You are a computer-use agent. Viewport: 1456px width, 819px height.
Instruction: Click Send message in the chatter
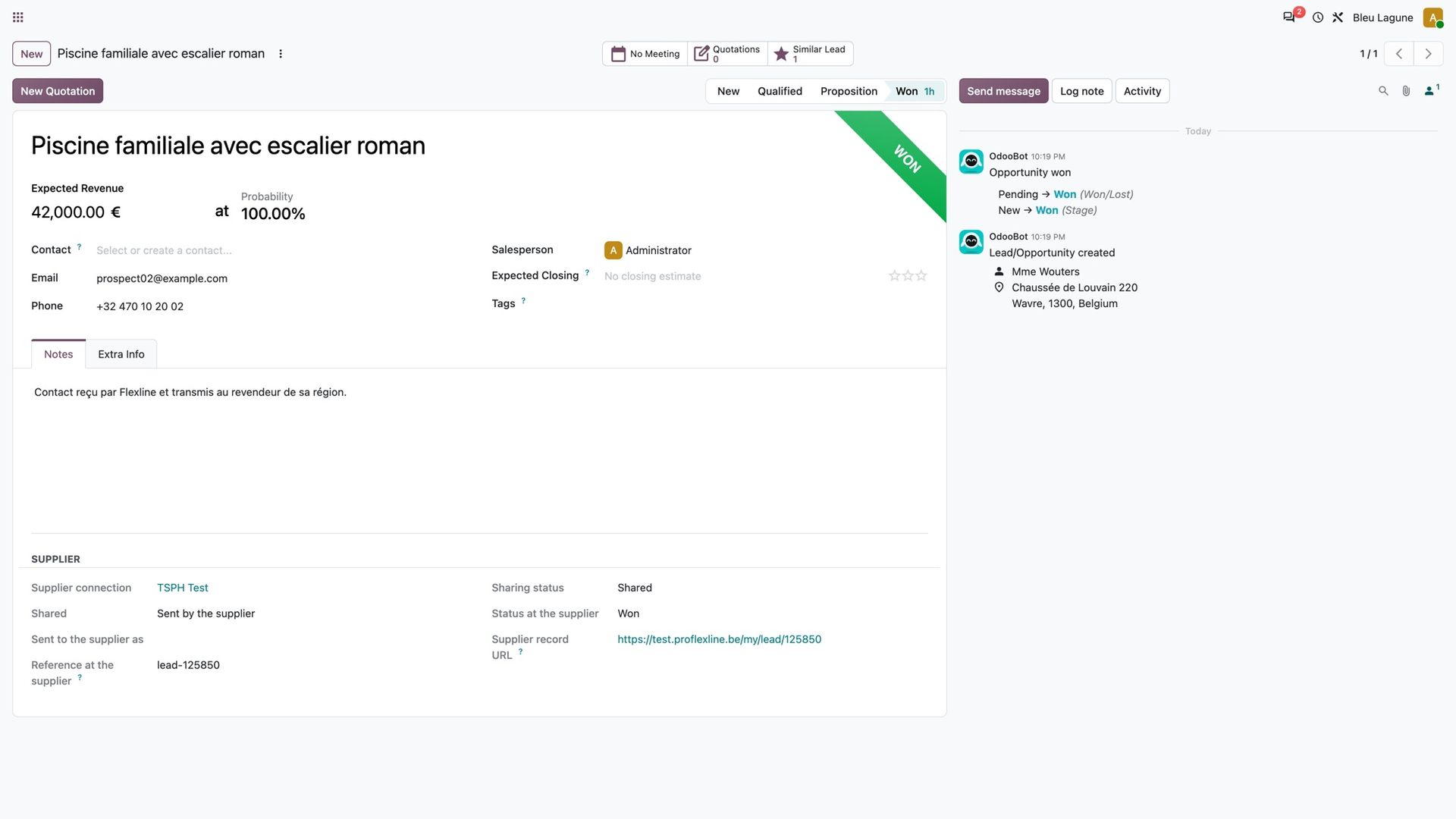1003,91
